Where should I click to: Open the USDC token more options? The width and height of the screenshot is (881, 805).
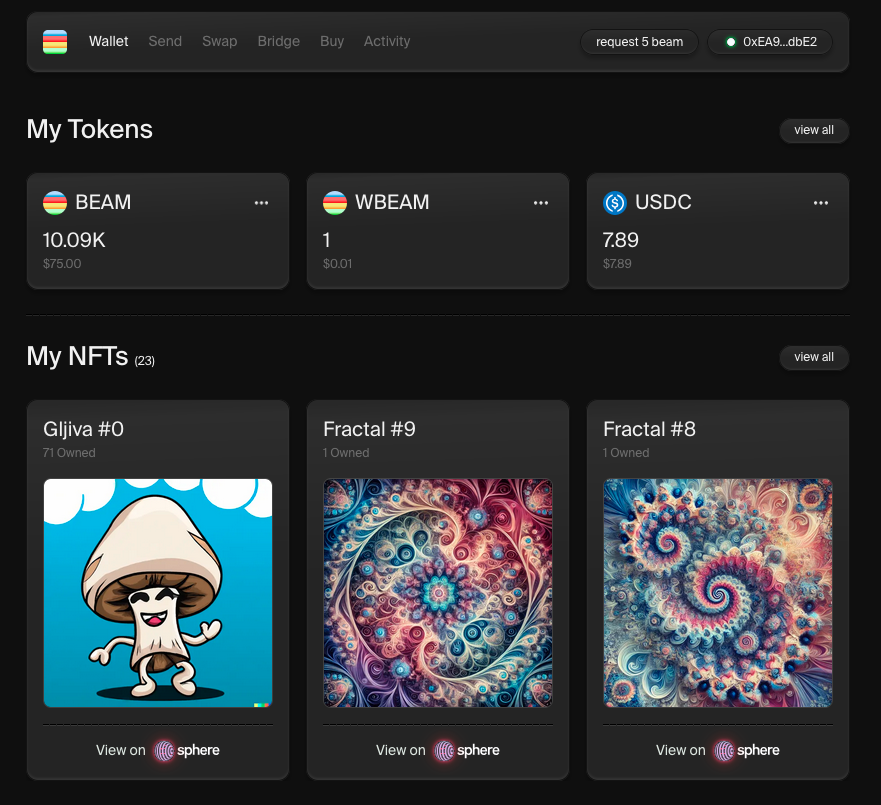pos(821,203)
